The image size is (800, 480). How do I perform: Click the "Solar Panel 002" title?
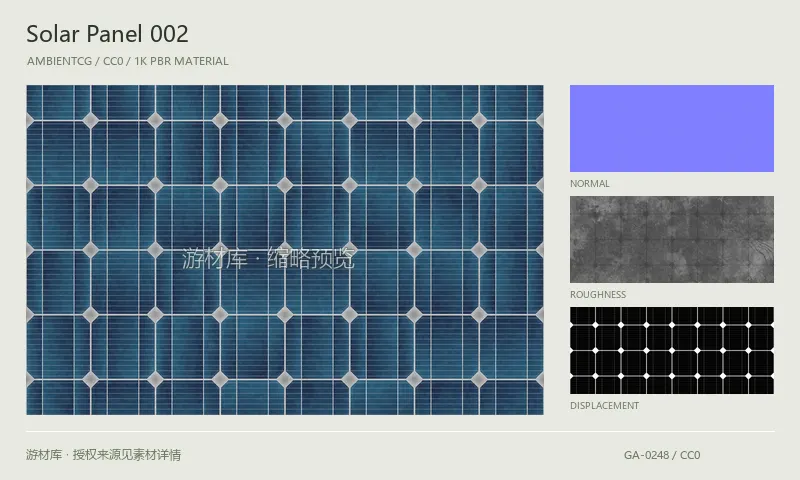click(108, 34)
